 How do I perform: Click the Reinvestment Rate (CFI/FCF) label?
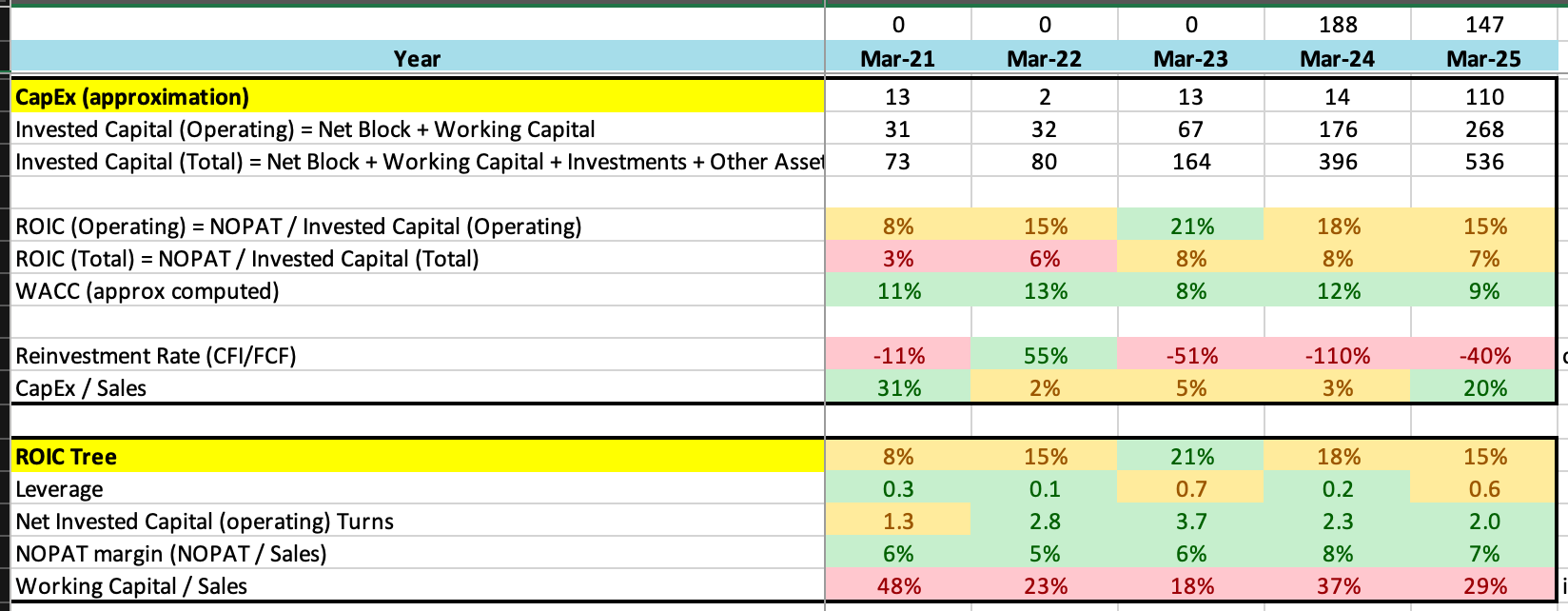(x=417, y=356)
